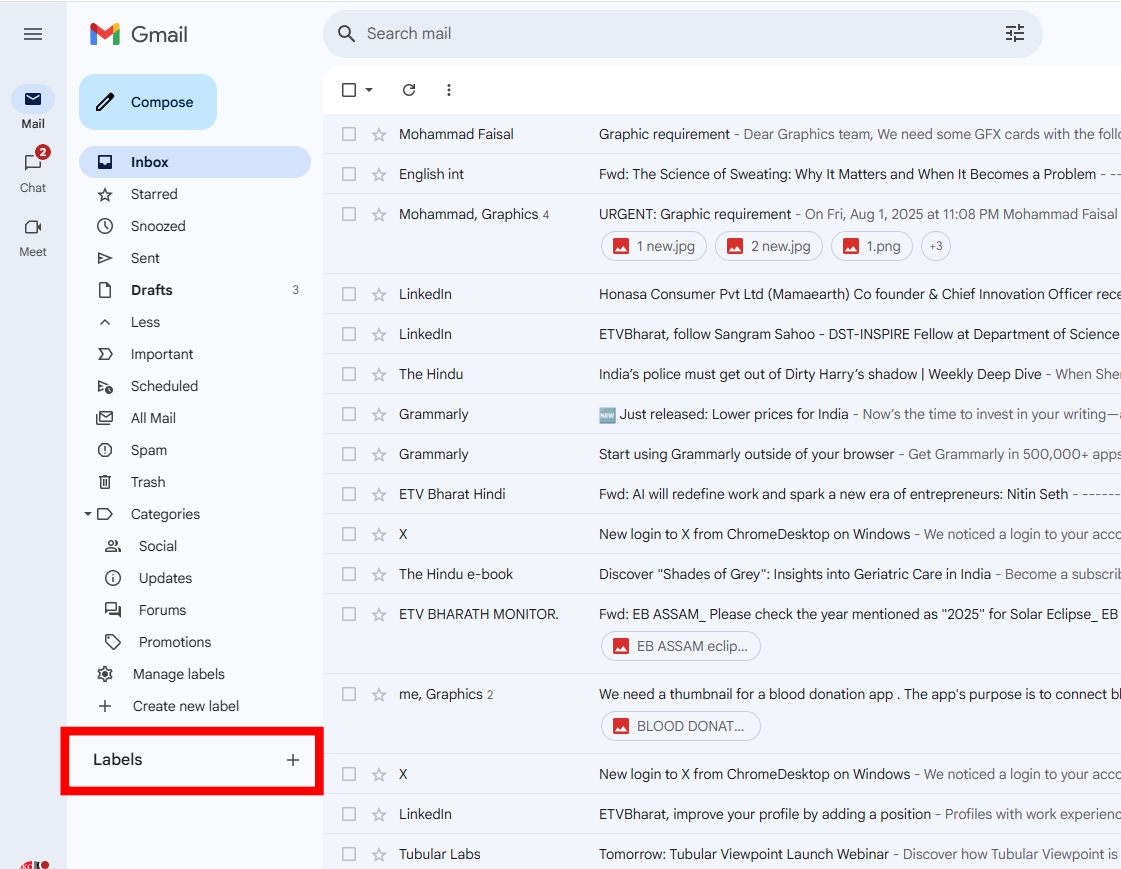
Task: Check the Mohammad Faisal email checkbox
Action: (x=348, y=133)
